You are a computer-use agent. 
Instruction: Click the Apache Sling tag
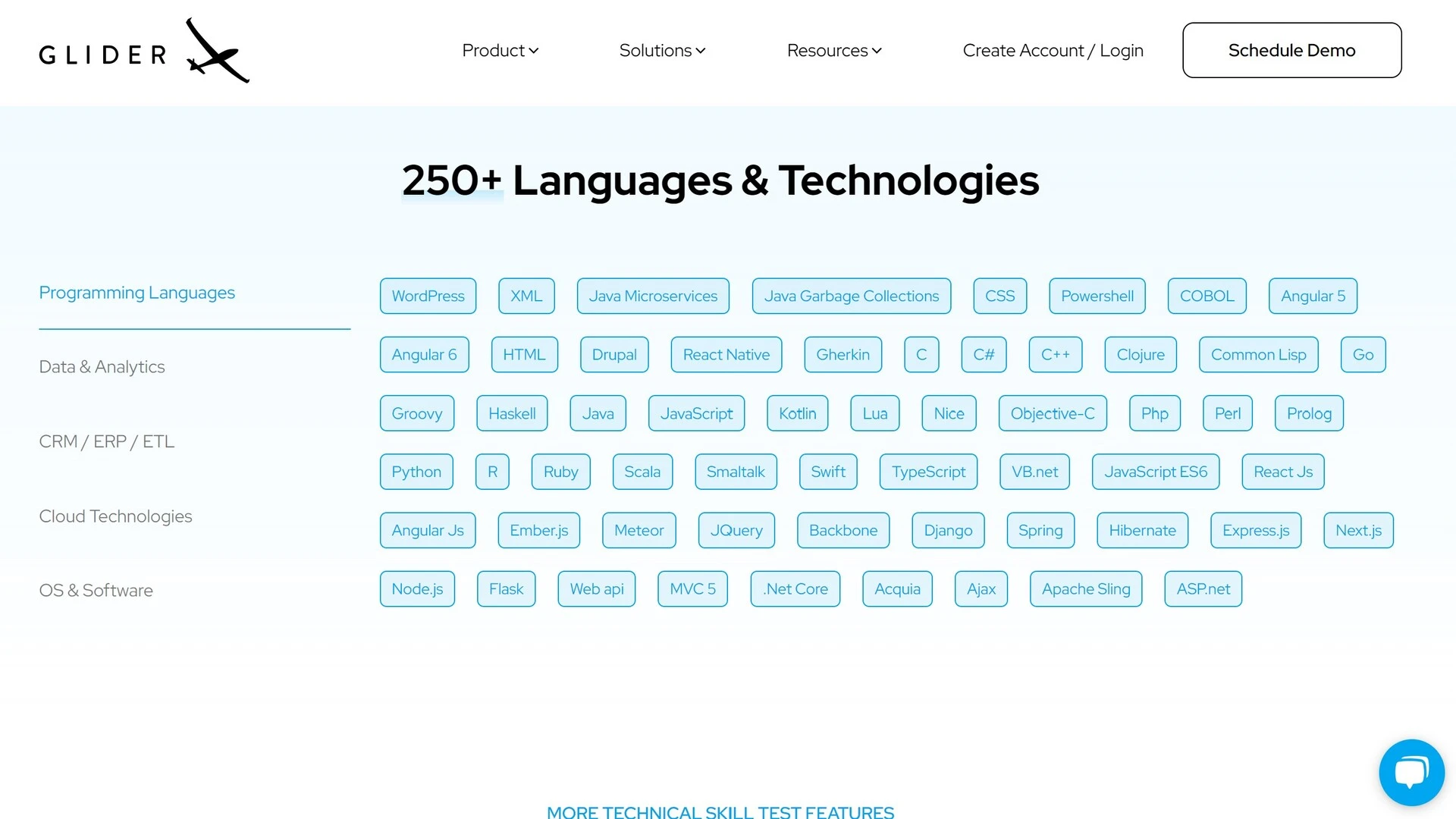click(x=1086, y=589)
